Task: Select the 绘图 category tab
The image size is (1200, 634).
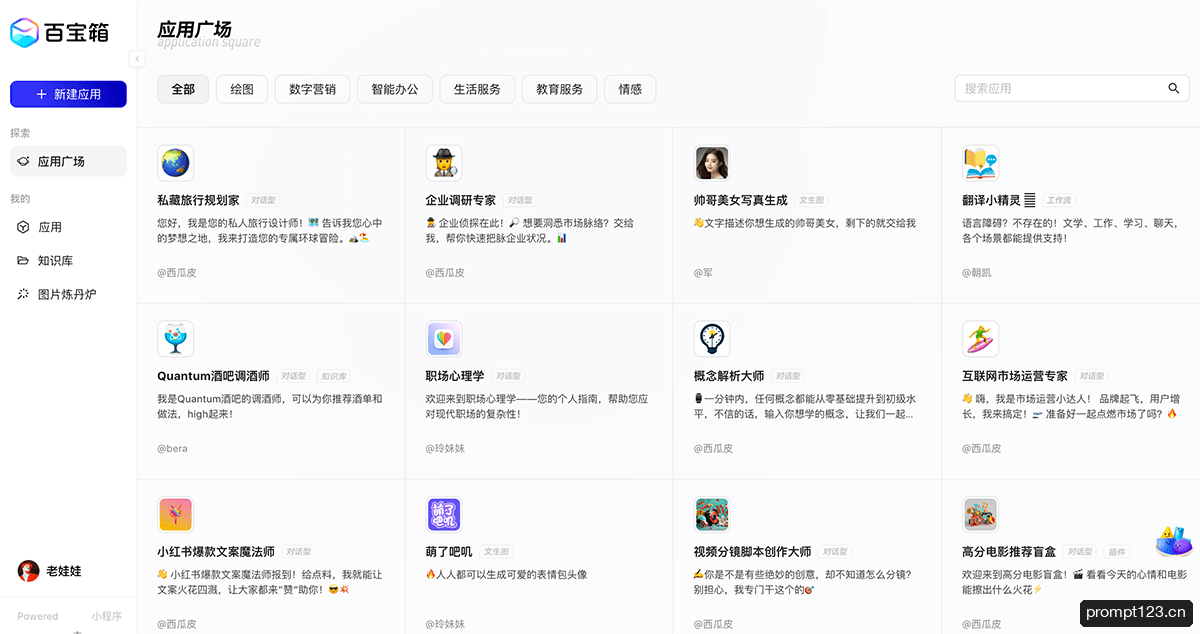Action: (242, 89)
